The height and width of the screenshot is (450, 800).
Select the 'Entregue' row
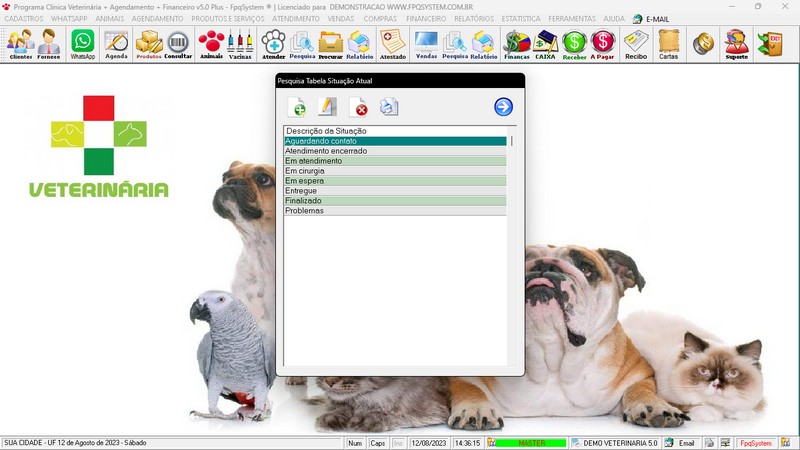[x=395, y=191]
